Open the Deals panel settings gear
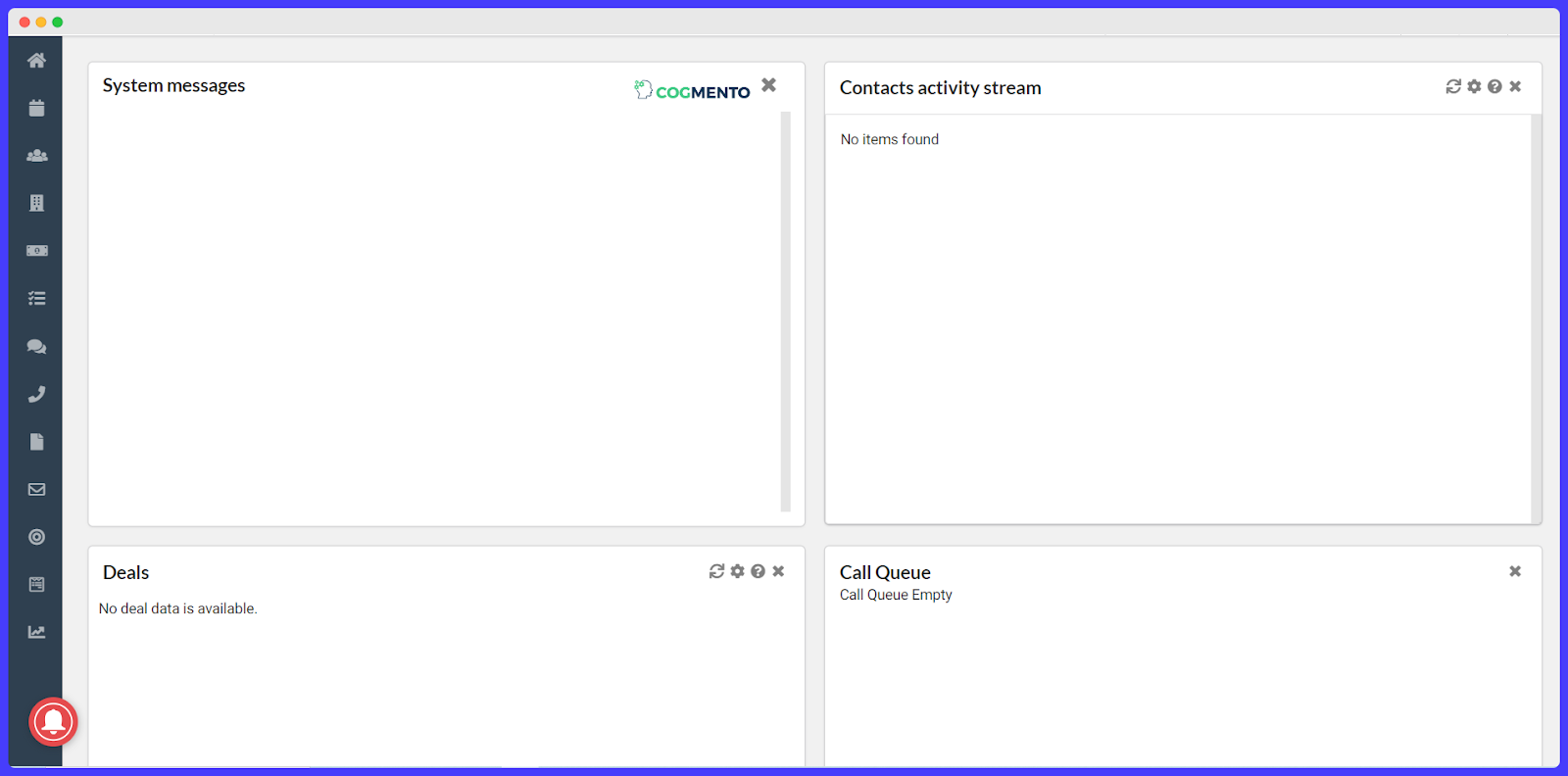1568x776 pixels. [737, 571]
